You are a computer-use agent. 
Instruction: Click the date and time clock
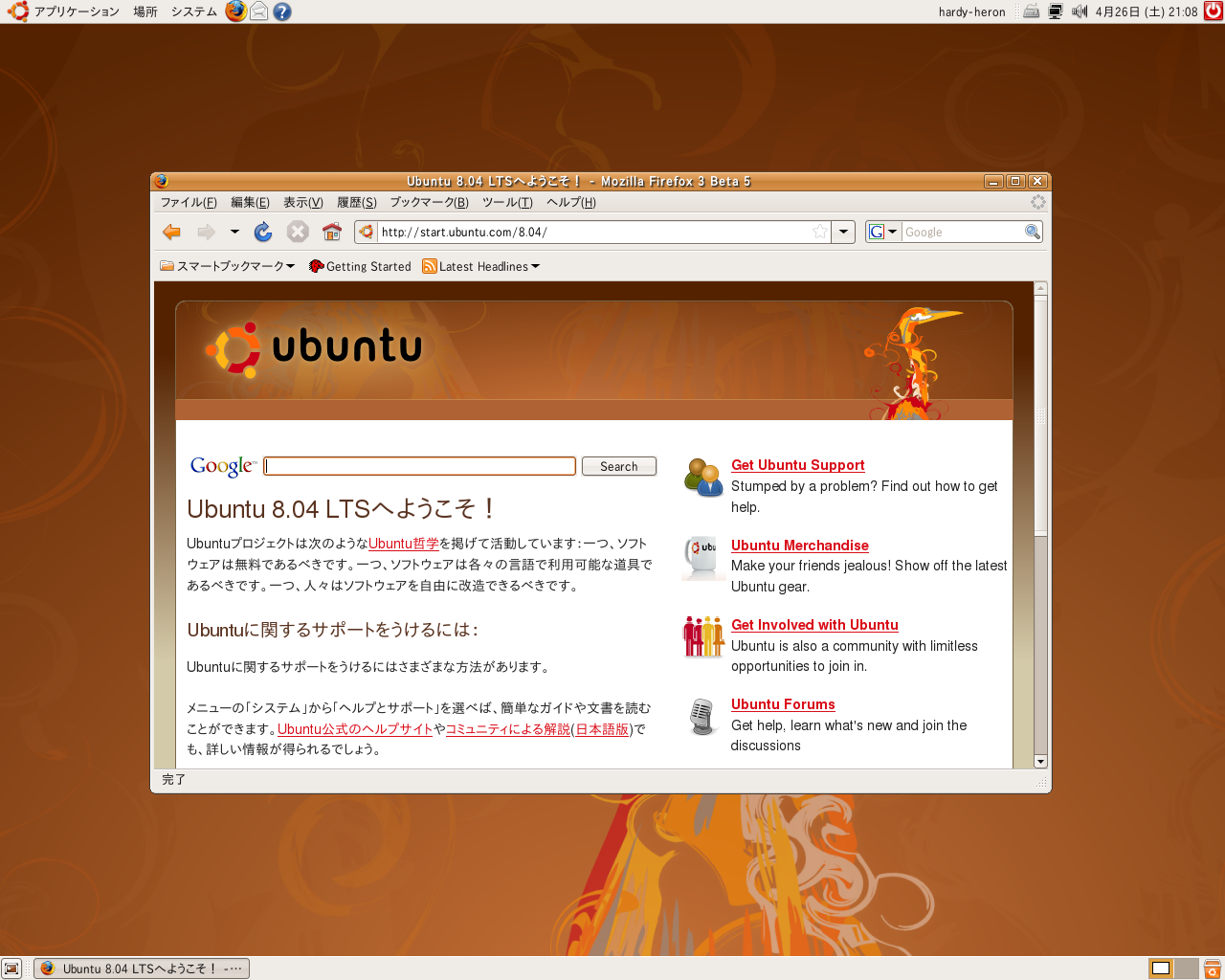[1147, 11]
